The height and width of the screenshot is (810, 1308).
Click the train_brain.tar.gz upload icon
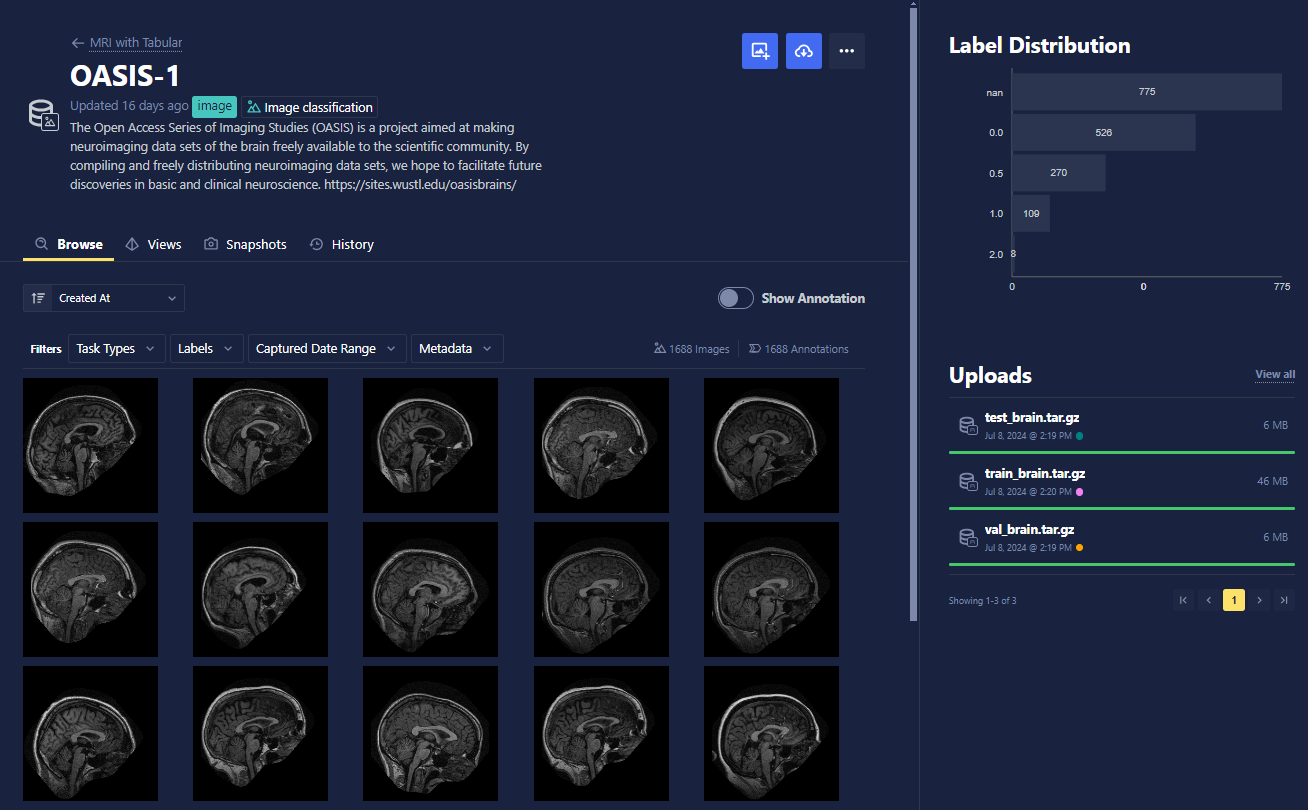point(968,482)
